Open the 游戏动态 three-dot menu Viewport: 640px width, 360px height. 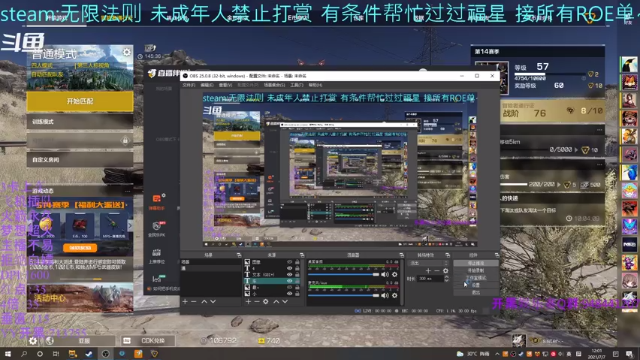(x=127, y=191)
